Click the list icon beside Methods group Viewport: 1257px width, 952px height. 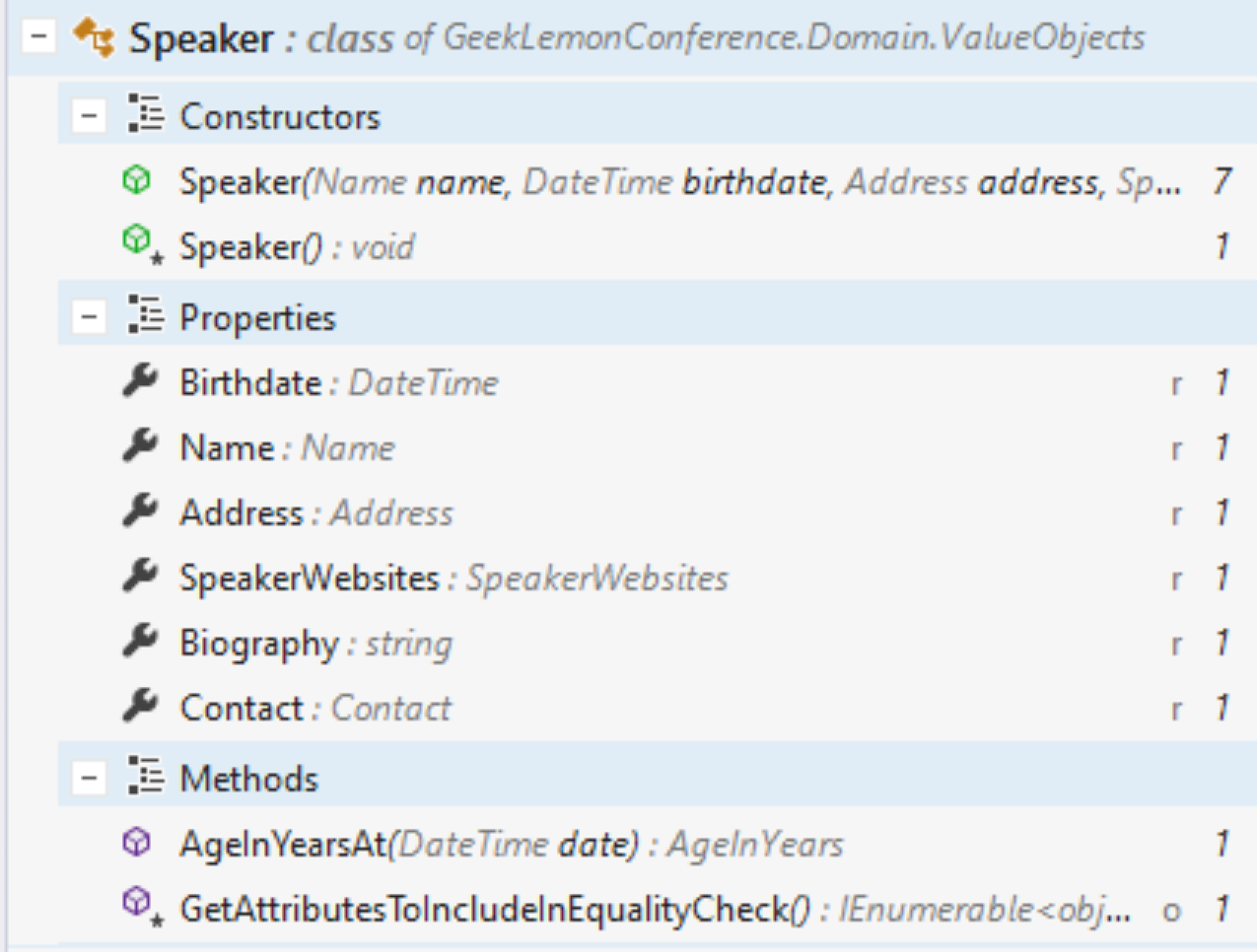146,778
